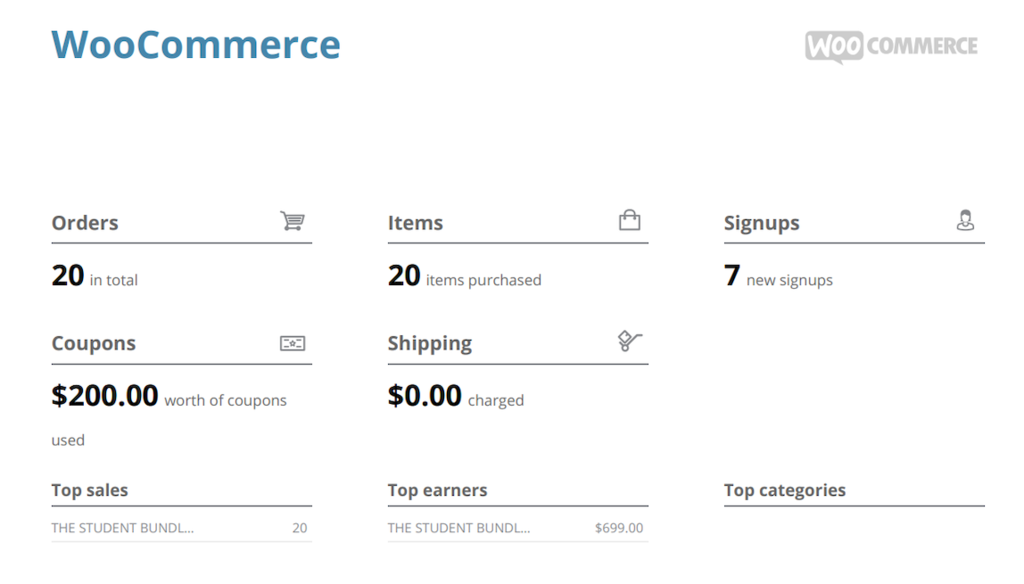Click the Top earners heading
Viewport: 1024px width, 584px height.
pyautogui.click(x=437, y=490)
